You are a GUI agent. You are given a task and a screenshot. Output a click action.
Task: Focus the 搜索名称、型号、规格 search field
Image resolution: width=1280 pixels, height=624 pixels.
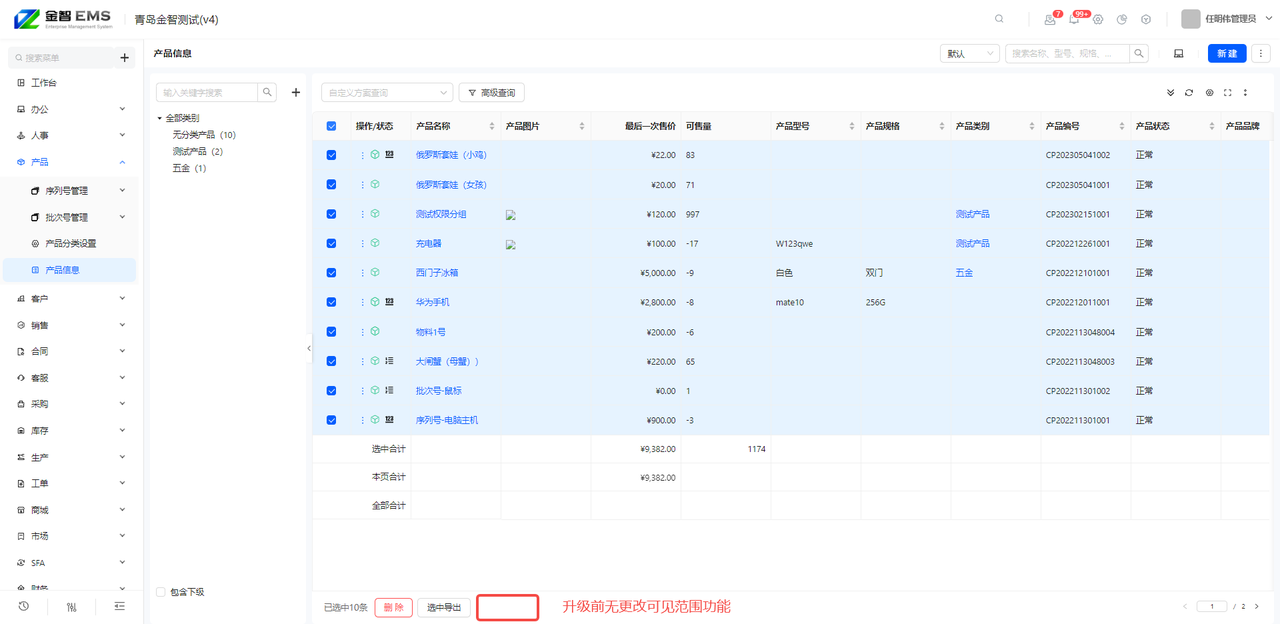point(1067,53)
